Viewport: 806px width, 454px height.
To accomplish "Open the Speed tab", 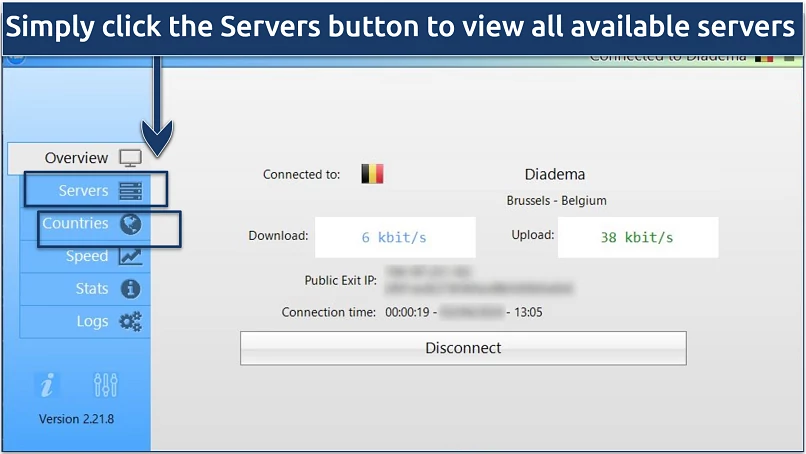I will point(85,256).
